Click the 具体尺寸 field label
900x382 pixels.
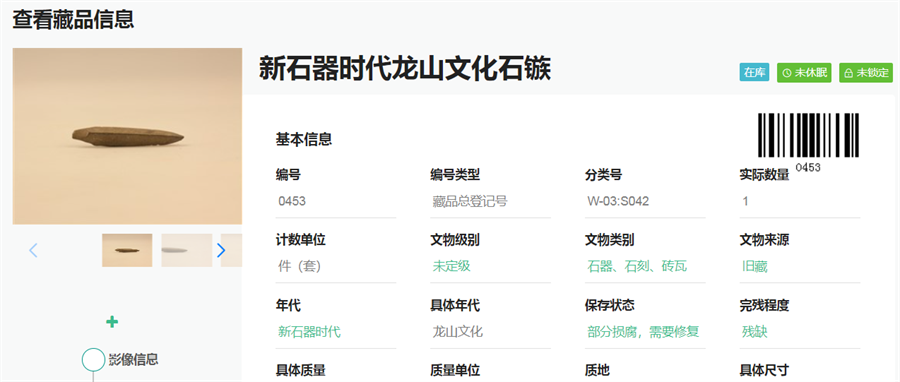[x=765, y=371]
